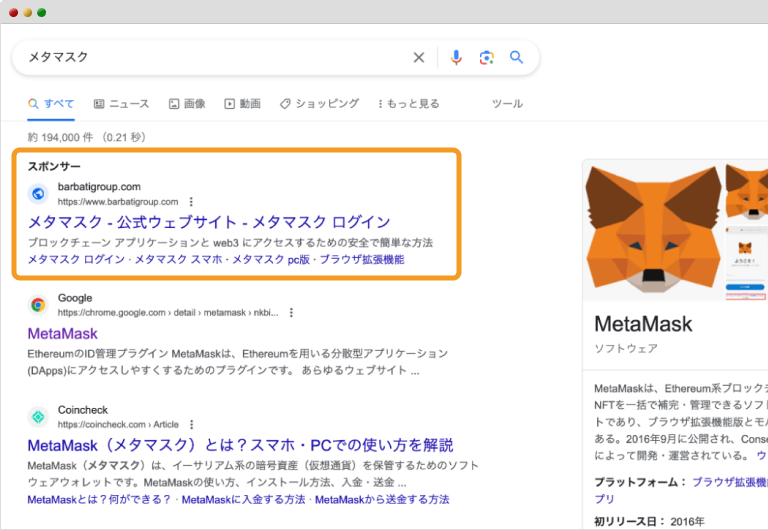Expand the もっと見る menu
768x530 pixels.
coord(409,104)
